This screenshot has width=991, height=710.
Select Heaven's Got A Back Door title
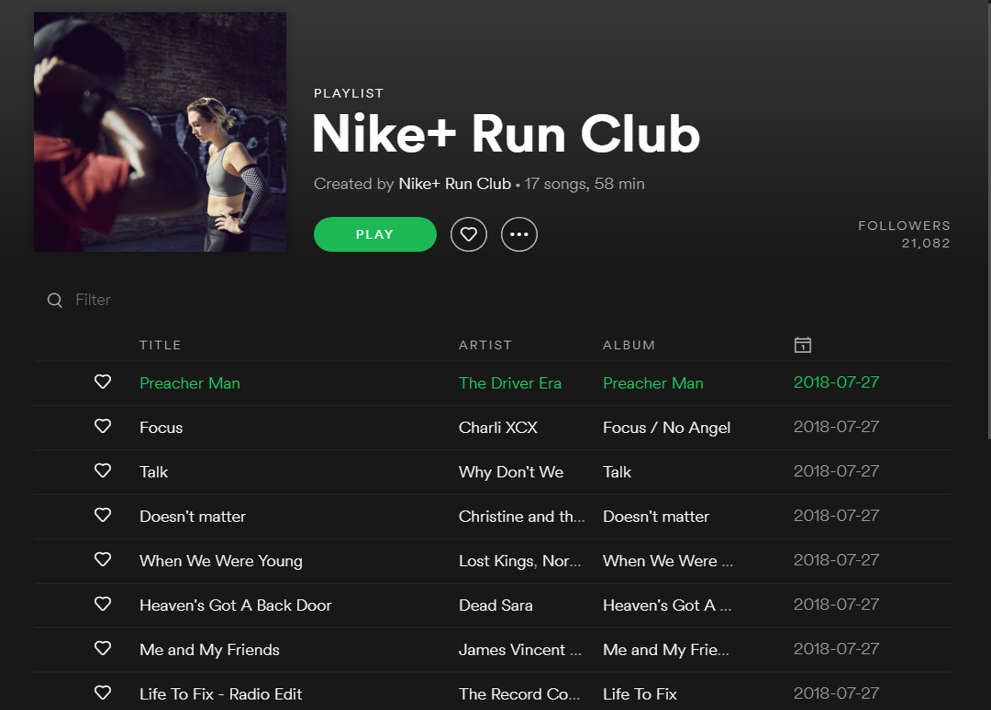tap(236, 605)
